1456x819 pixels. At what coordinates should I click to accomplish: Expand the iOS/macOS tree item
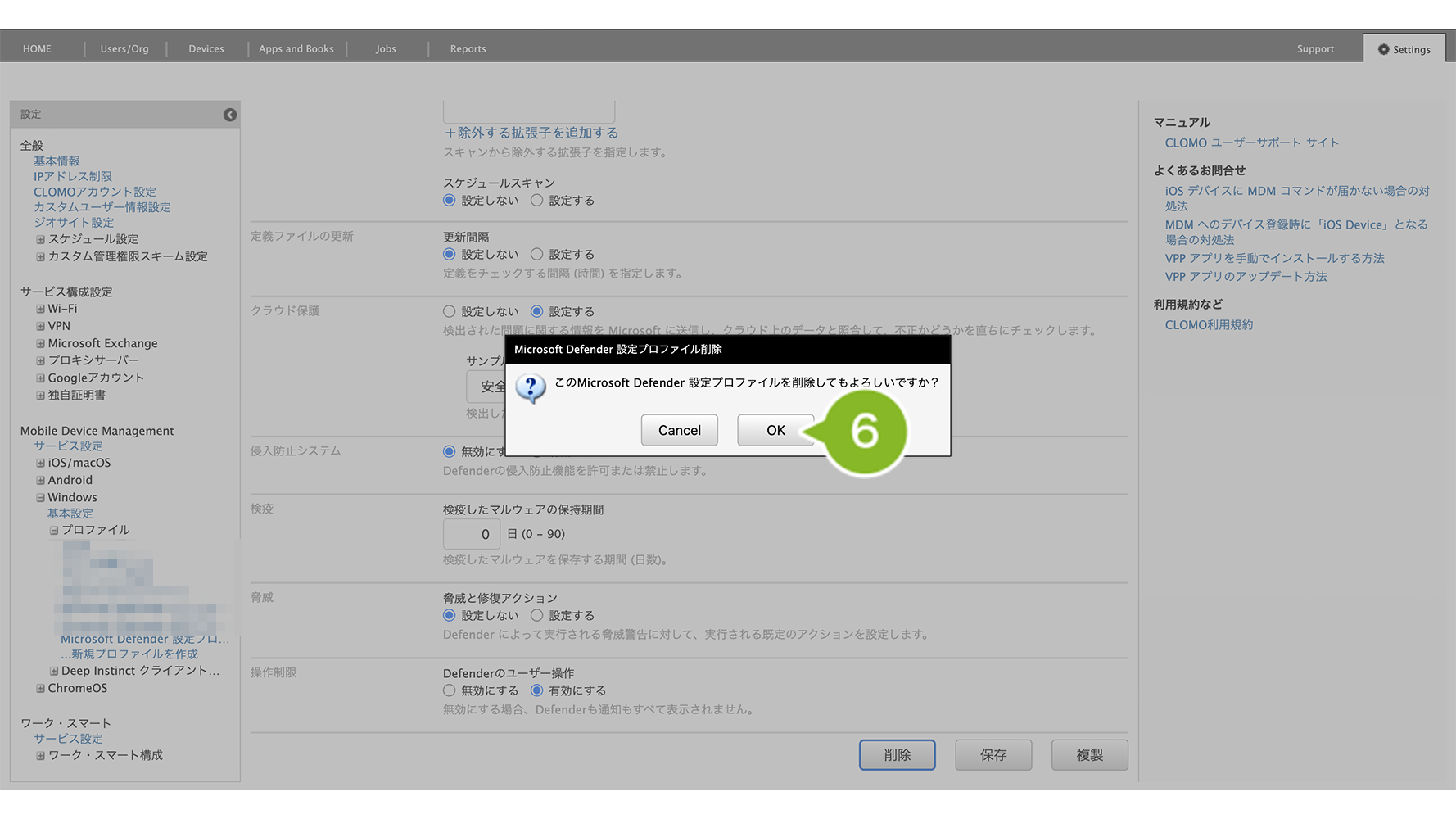(40, 463)
